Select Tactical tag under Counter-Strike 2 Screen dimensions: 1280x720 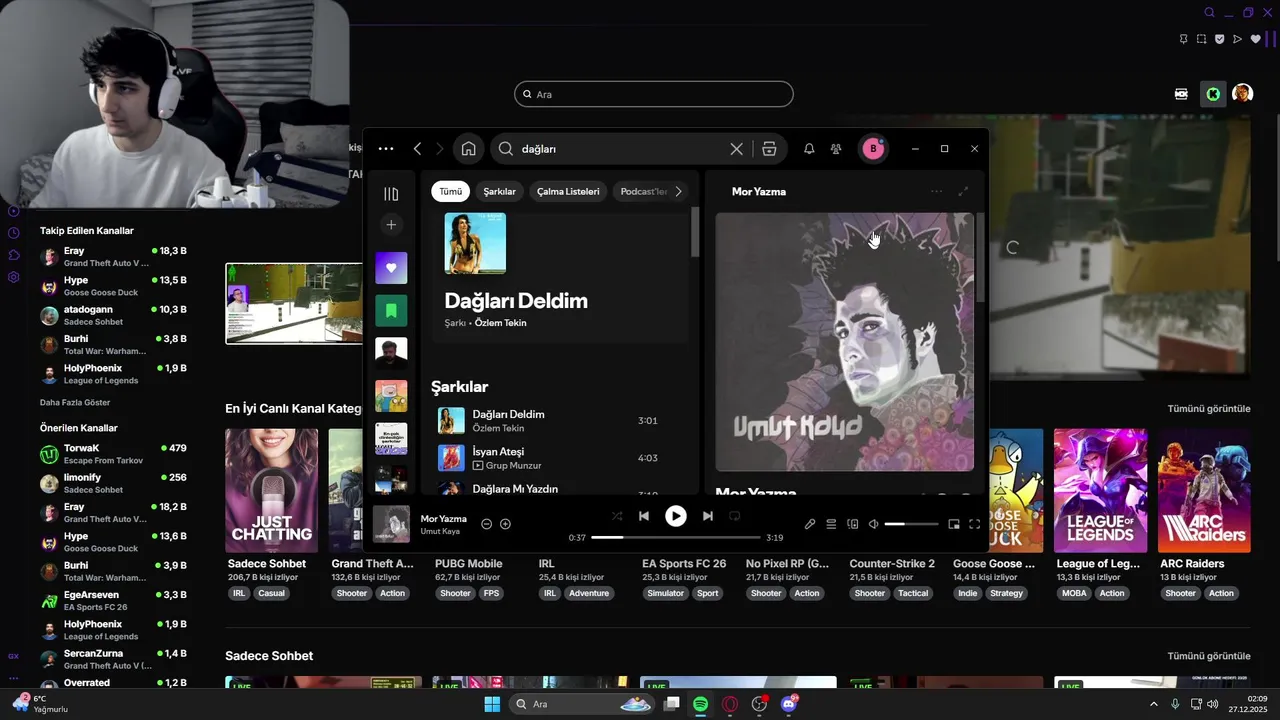pos(913,593)
